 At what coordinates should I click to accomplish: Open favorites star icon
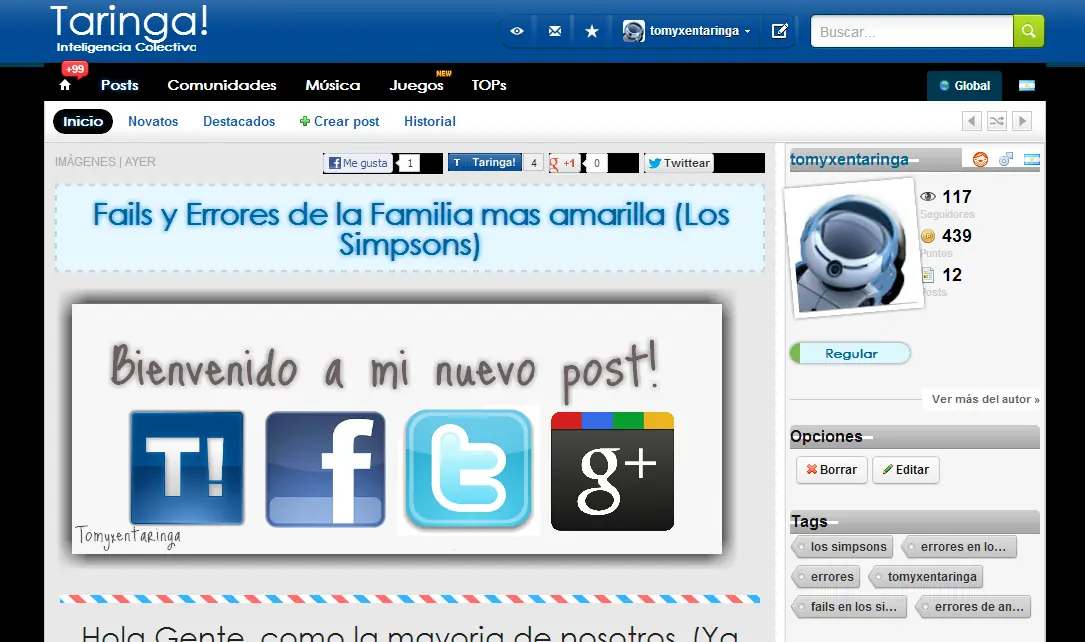[x=592, y=31]
